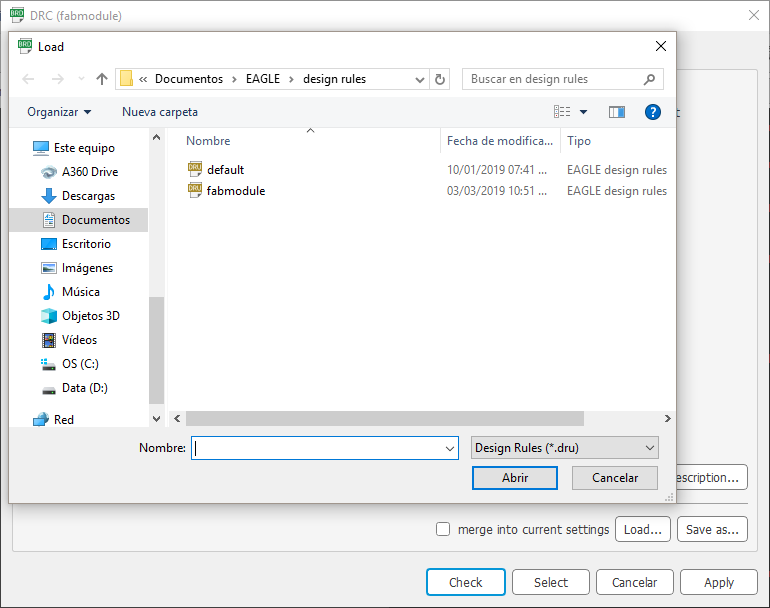Click Check button in DRC window
Viewport: 770px width, 608px height.
click(466, 582)
